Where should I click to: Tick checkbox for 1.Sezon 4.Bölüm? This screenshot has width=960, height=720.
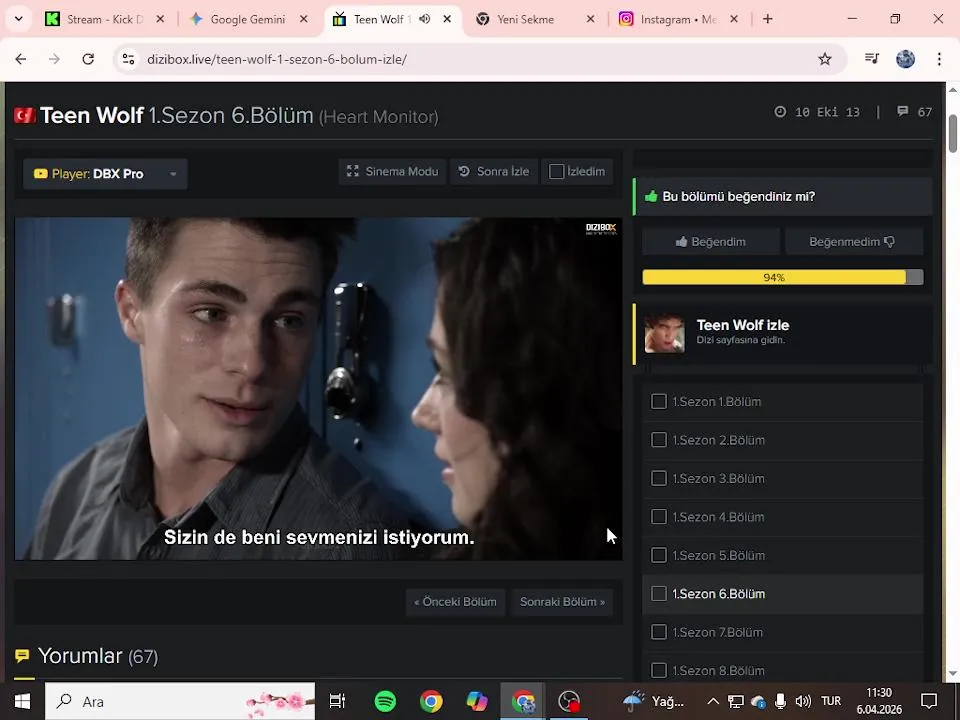pyautogui.click(x=659, y=517)
